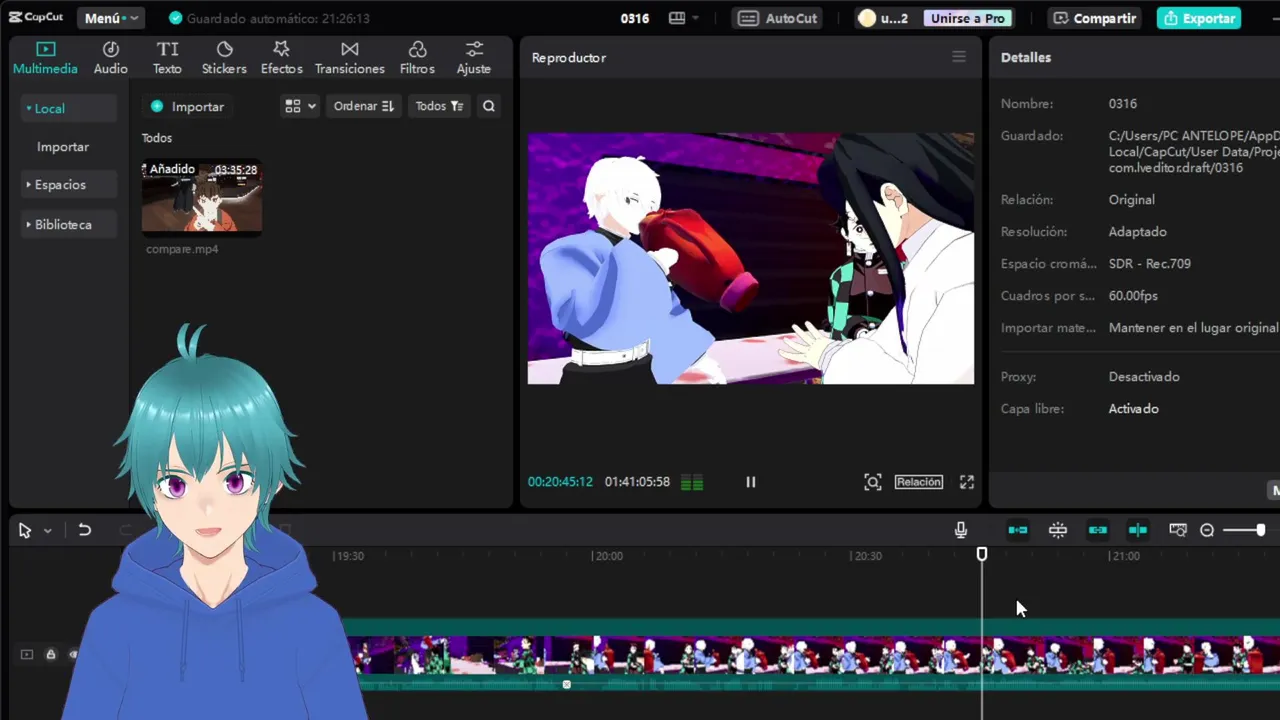Toggle the main track magnet
Image resolution: width=1280 pixels, height=720 pixels.
1018,530
